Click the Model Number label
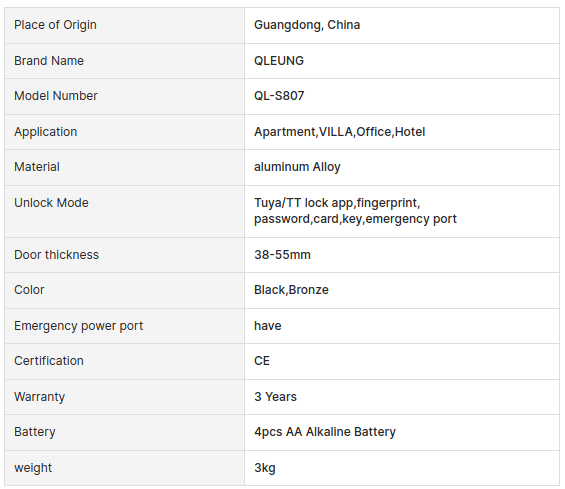The width and height of the screenshot is (565, 489). 55,96
